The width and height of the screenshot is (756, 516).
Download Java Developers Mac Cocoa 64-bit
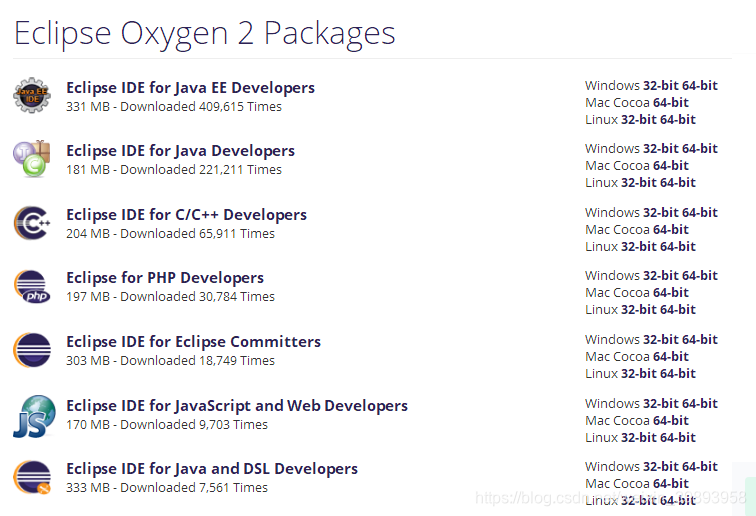[671, 165]
